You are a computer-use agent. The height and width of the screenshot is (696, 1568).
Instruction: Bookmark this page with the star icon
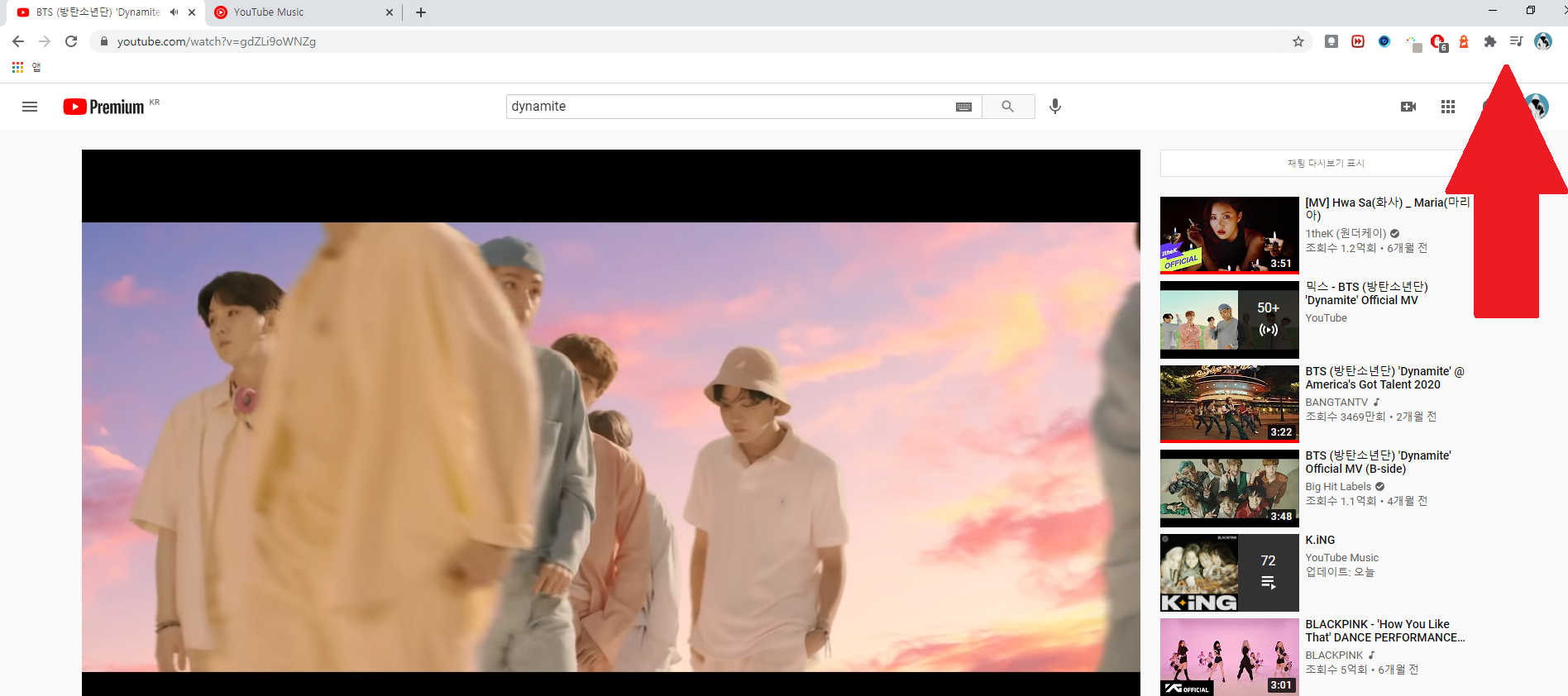pos(1298,41)
